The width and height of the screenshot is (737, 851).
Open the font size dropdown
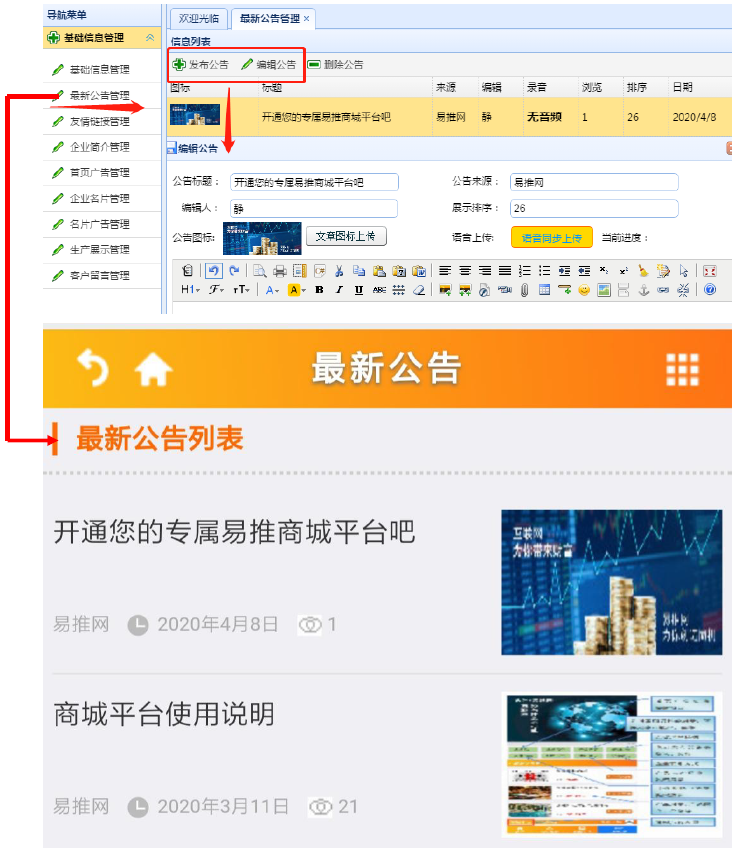pos(242,290)
